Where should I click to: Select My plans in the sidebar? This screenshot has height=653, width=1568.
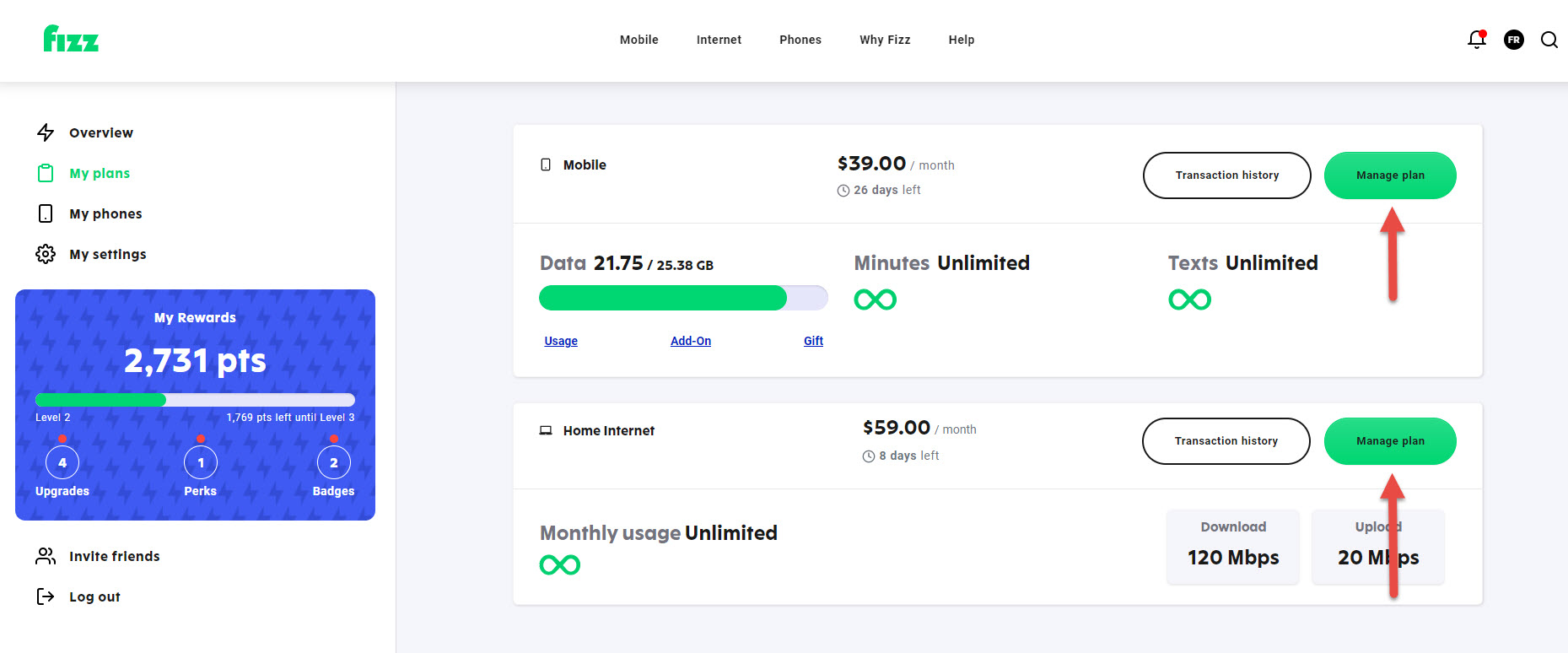[x=100, y=173]
